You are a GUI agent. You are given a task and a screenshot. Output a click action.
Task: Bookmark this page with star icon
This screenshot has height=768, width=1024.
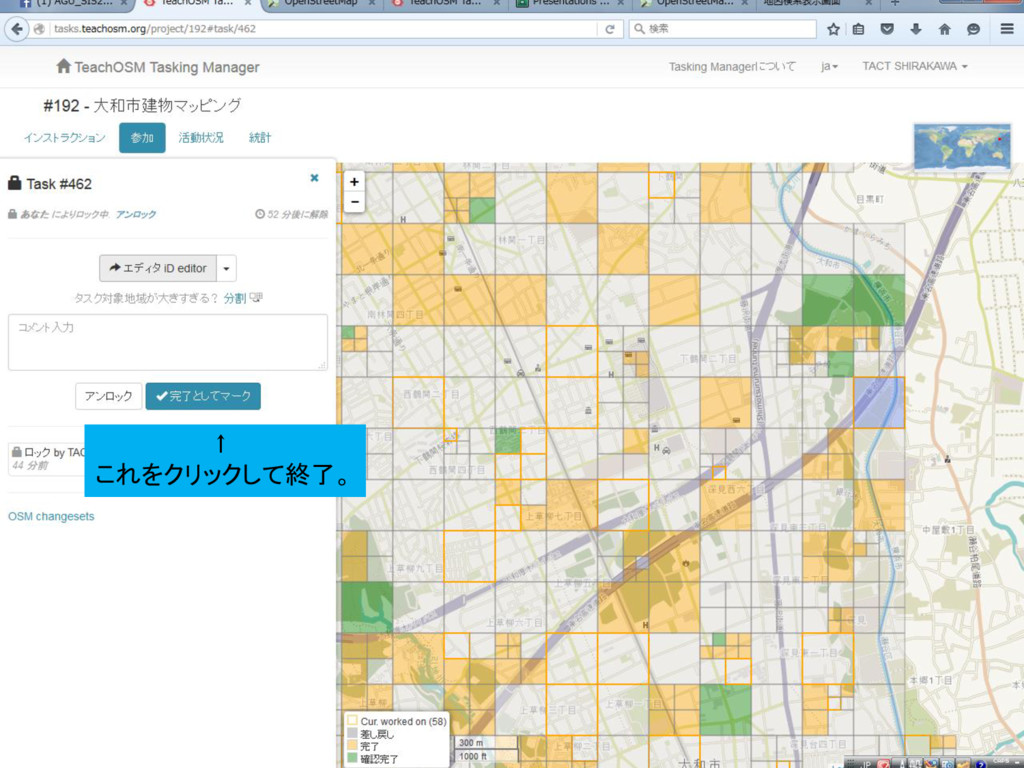833,29
